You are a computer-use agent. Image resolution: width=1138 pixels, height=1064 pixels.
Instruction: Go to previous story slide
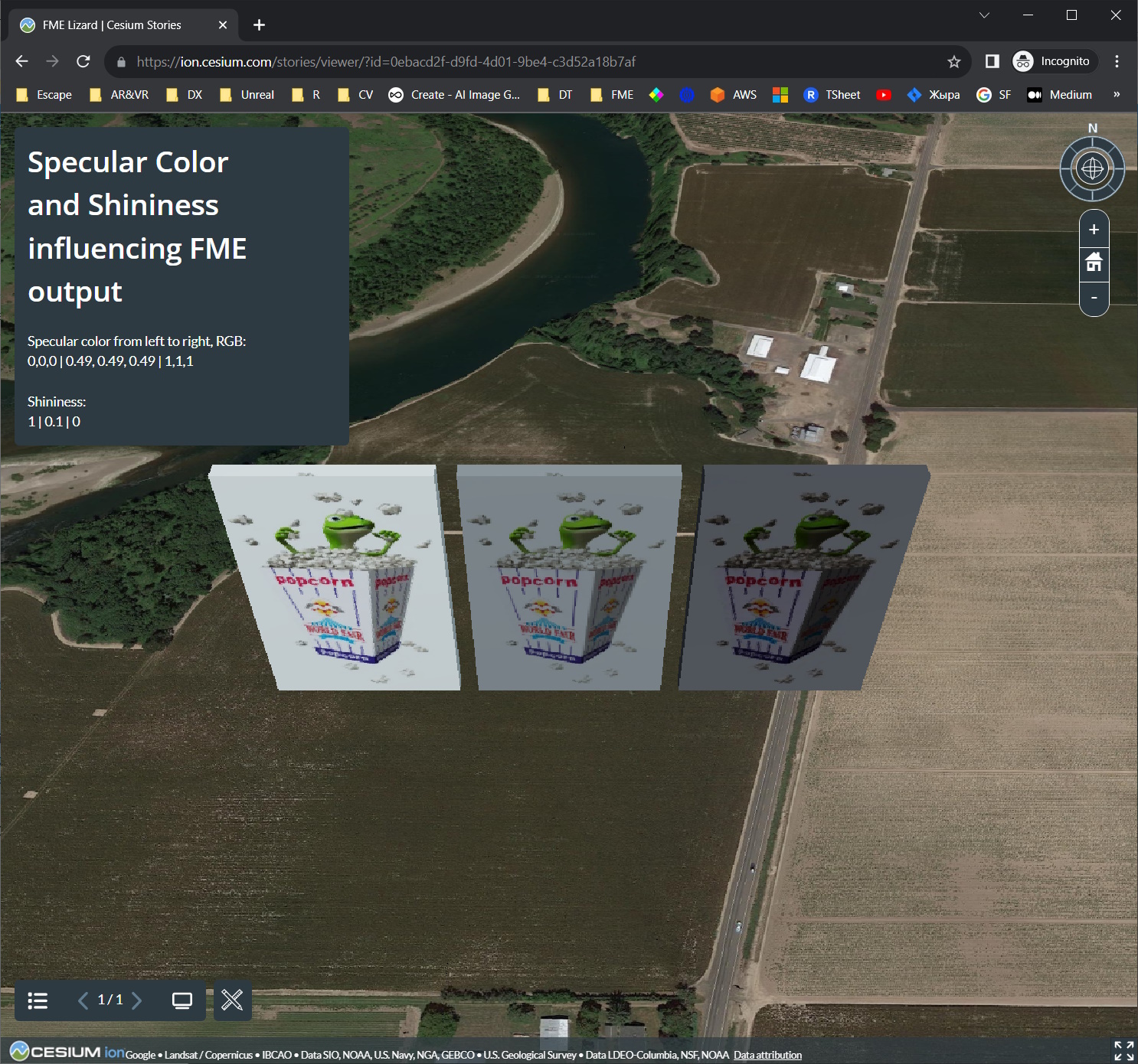click(83, 1000)
